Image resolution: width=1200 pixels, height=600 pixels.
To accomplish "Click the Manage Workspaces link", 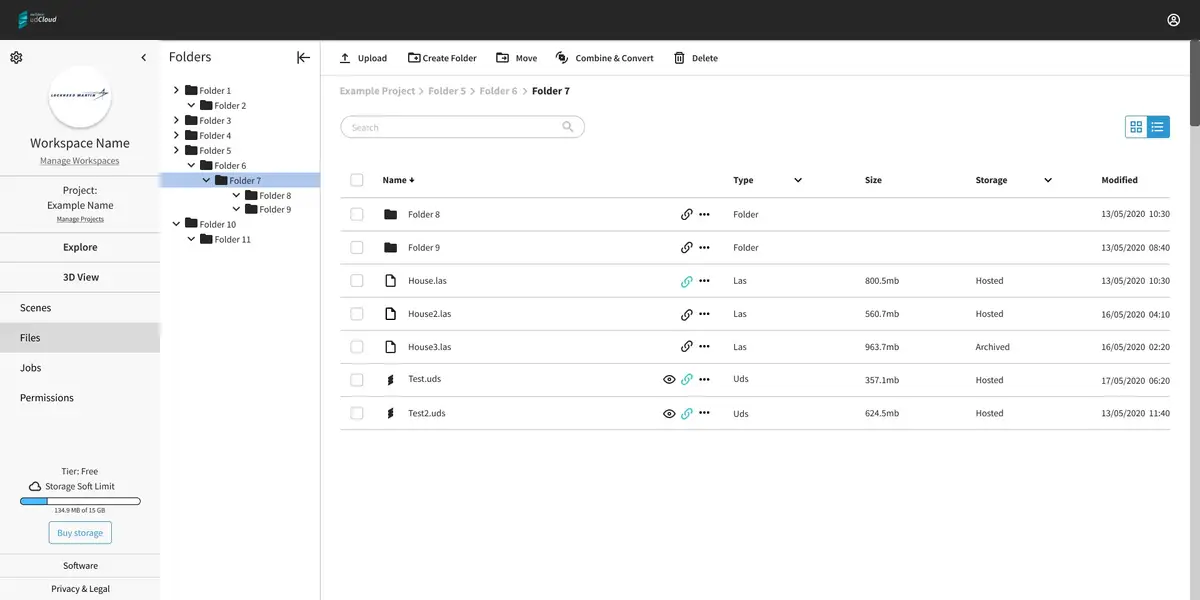I will [x=80, y=161].
